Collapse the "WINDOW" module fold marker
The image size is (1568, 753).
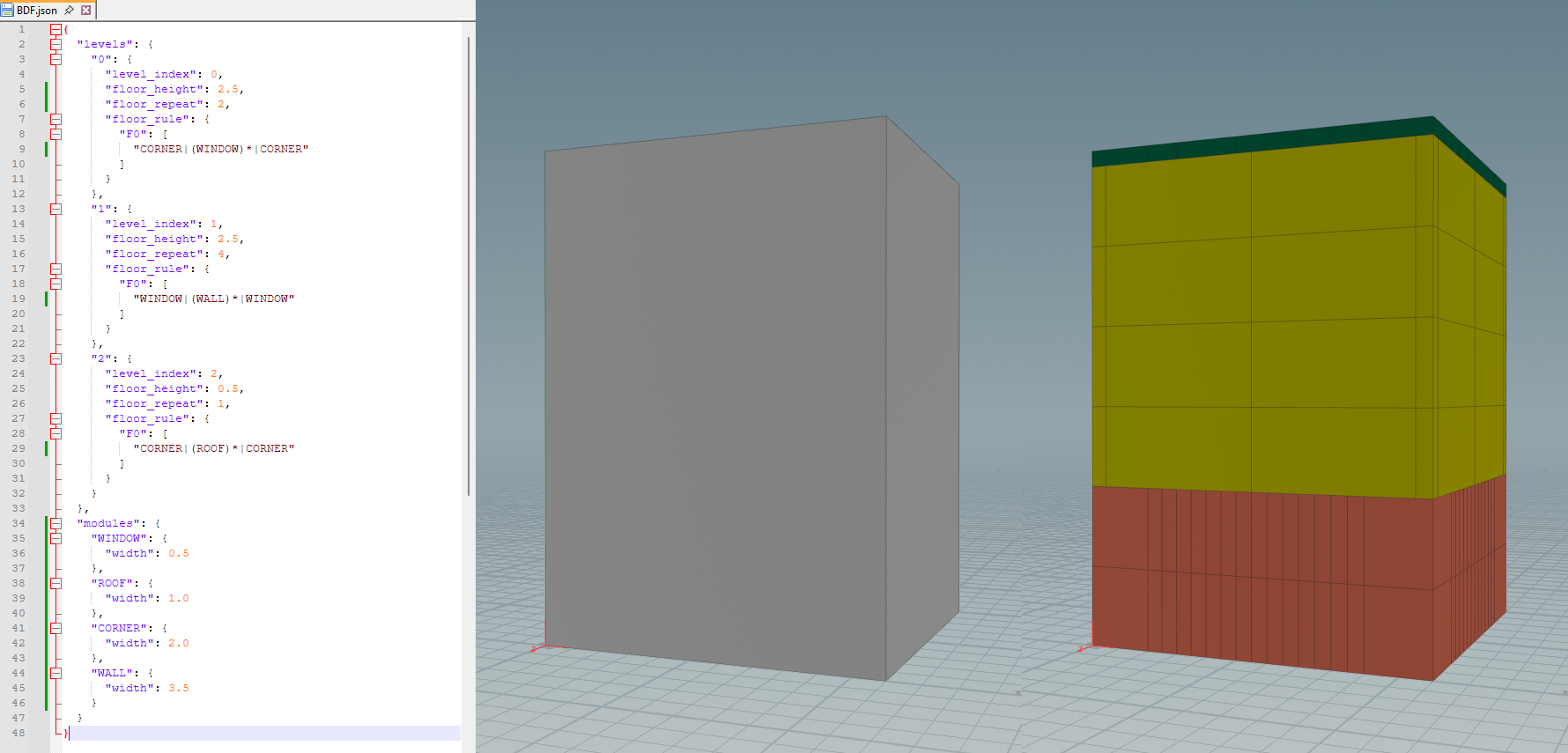coord(55,538)
